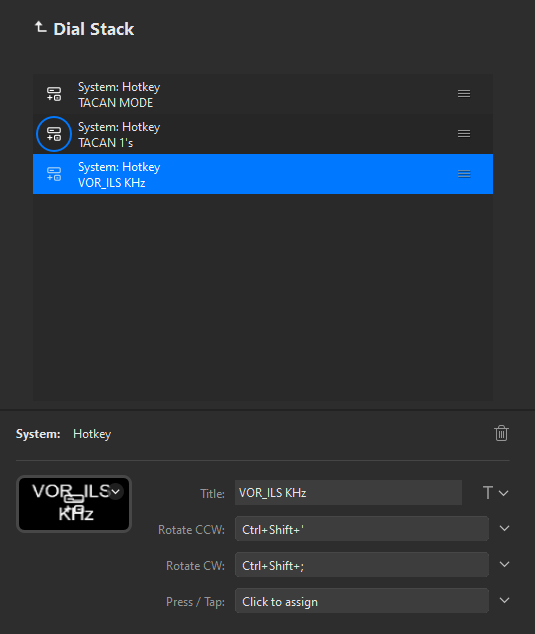Click the System: Hotkey label
This screenshot has height=634, width=535.
coord(63,434)
